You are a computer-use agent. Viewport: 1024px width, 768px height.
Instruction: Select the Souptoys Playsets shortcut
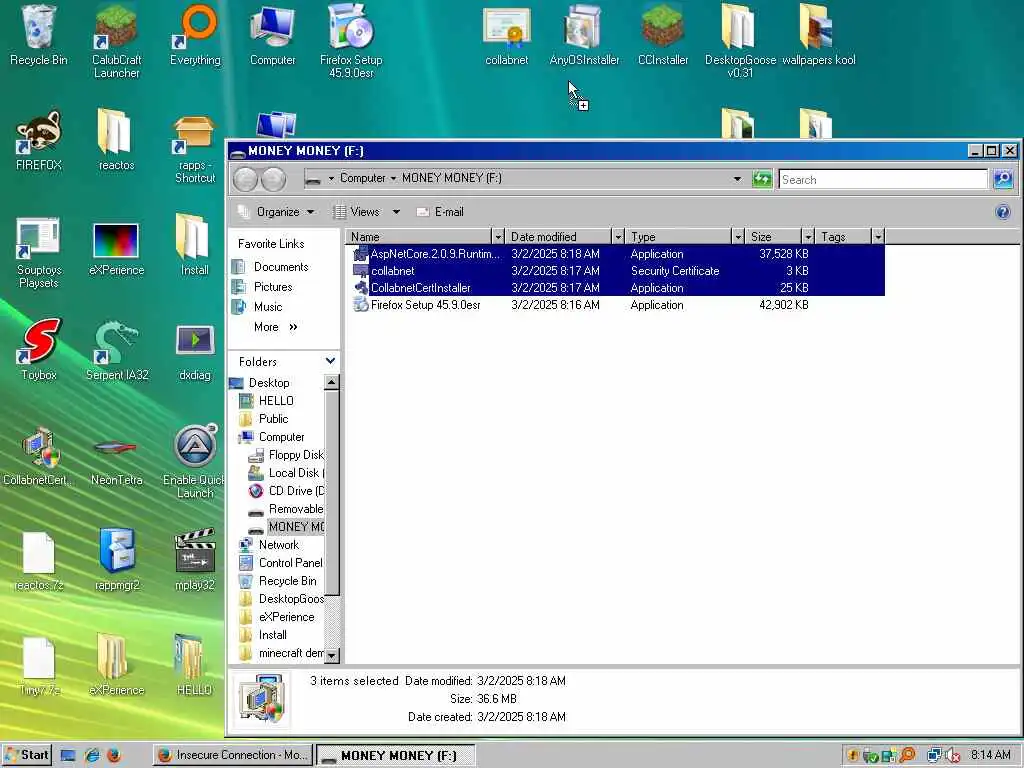tap(39, 253)
